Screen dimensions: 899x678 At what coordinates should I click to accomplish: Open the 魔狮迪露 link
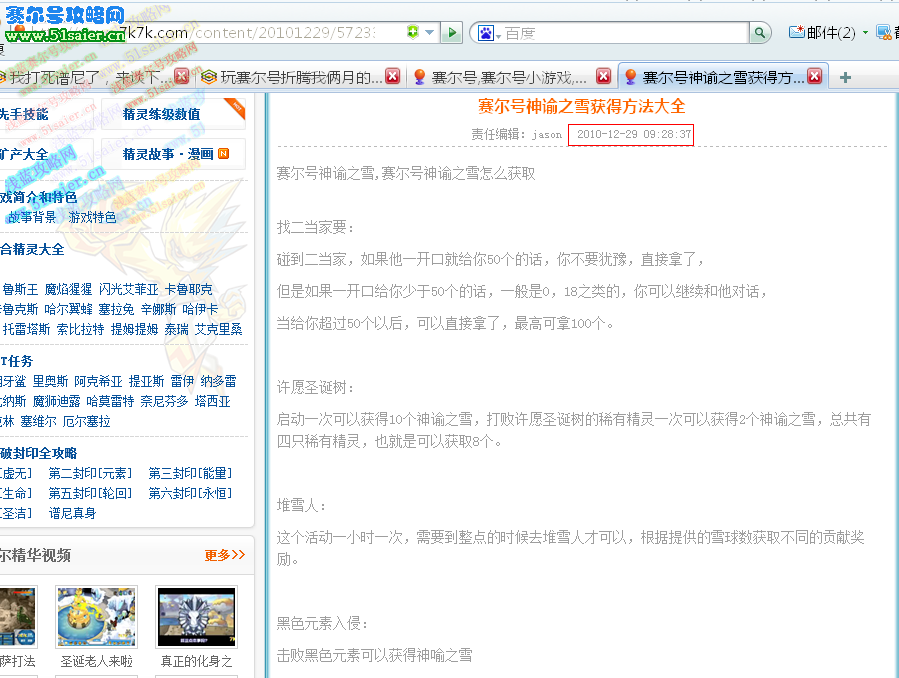click(x=56, y=402)
